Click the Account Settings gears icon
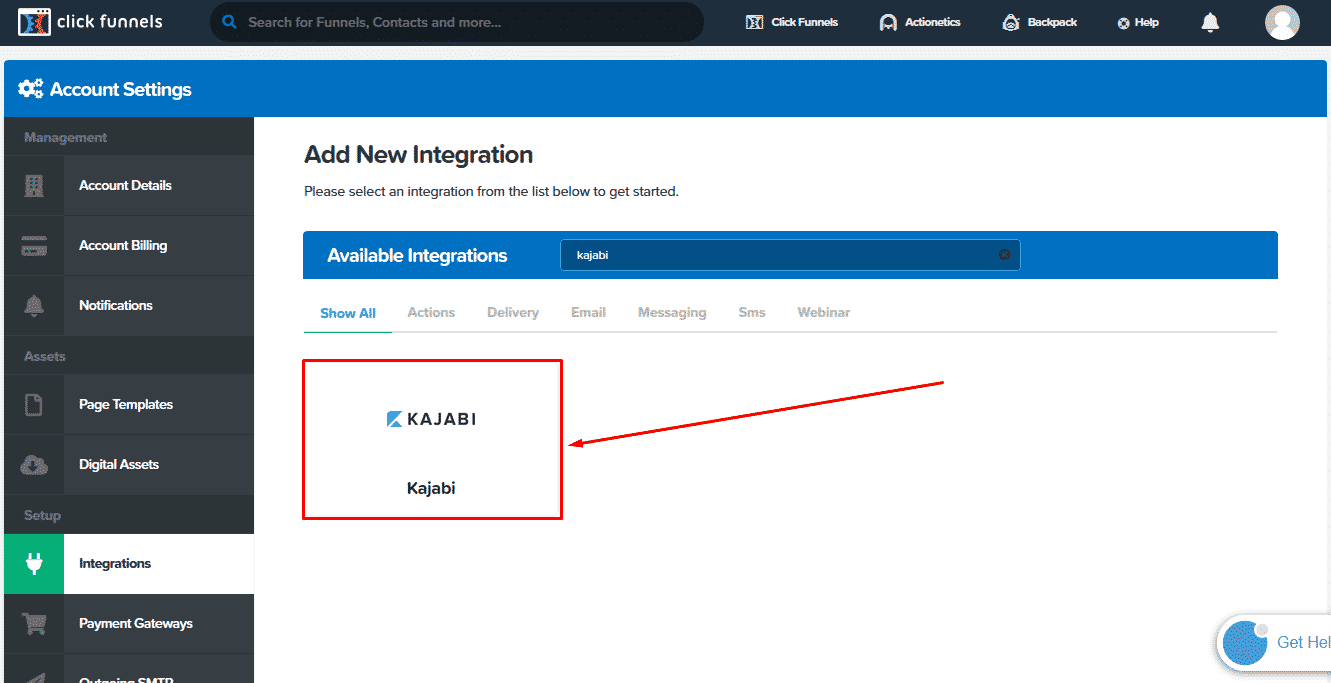Image resolution: width=1331 pixels, height=683 pixels. click(x=31, y=89)
